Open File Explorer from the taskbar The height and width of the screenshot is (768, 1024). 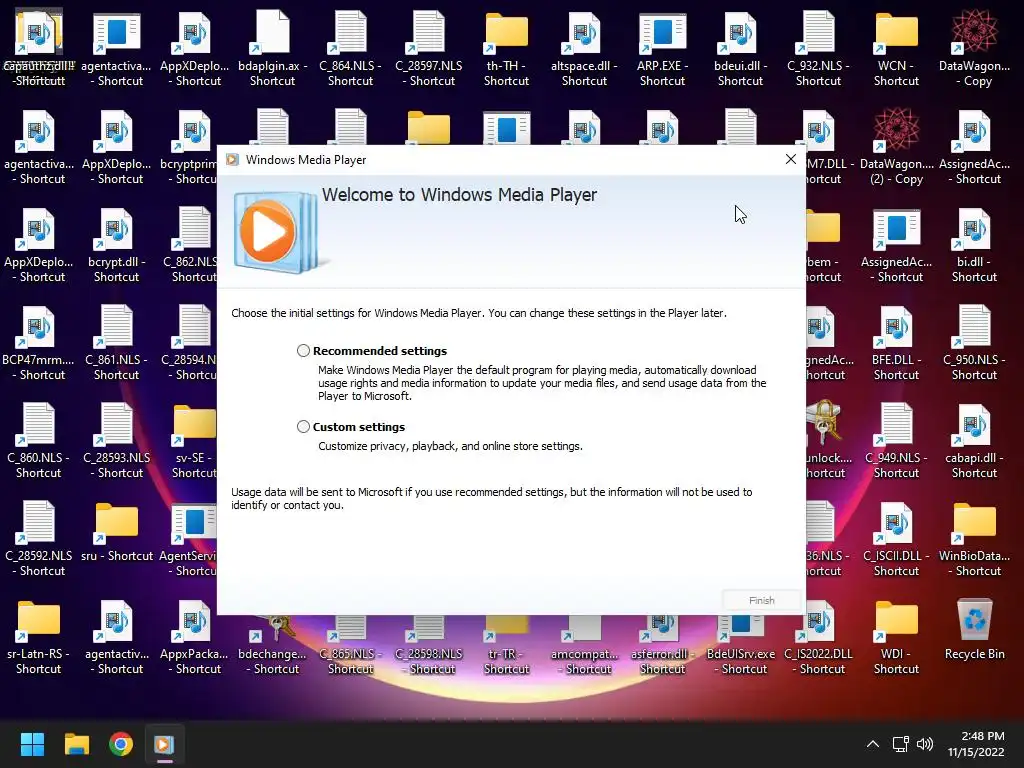point(76,744)
